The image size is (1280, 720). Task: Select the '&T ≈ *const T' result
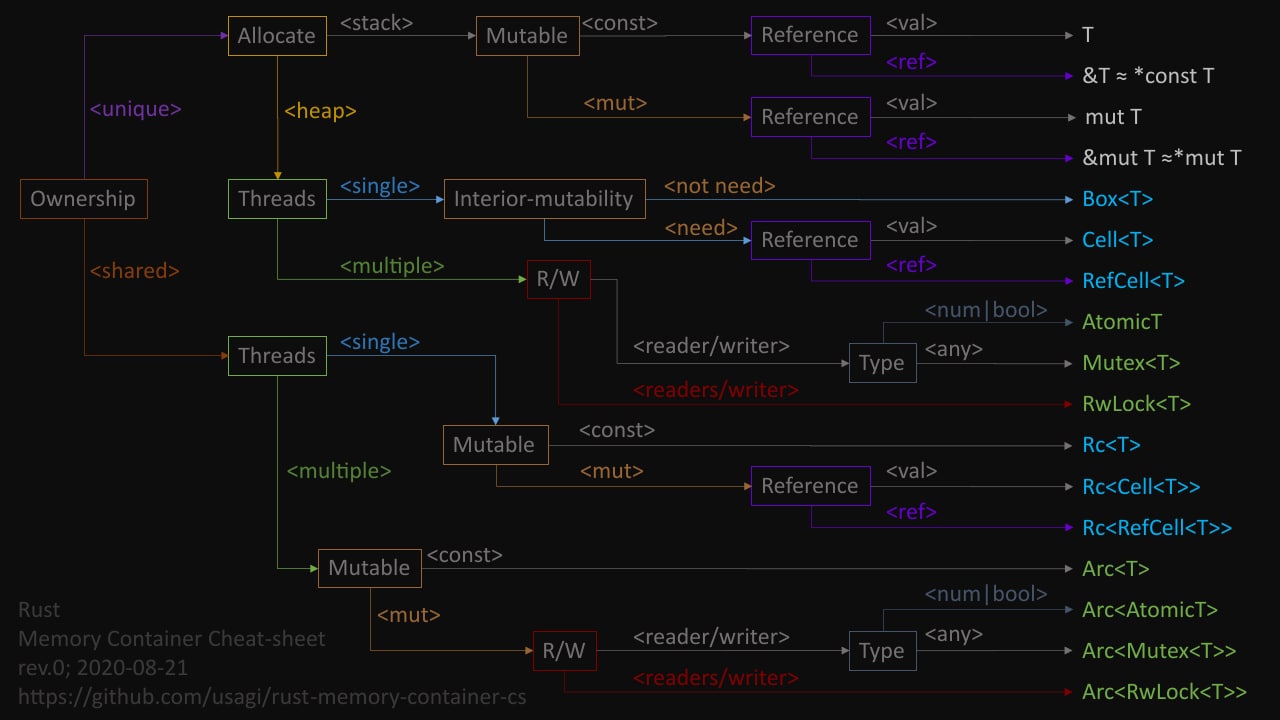tap(1148, 76)
